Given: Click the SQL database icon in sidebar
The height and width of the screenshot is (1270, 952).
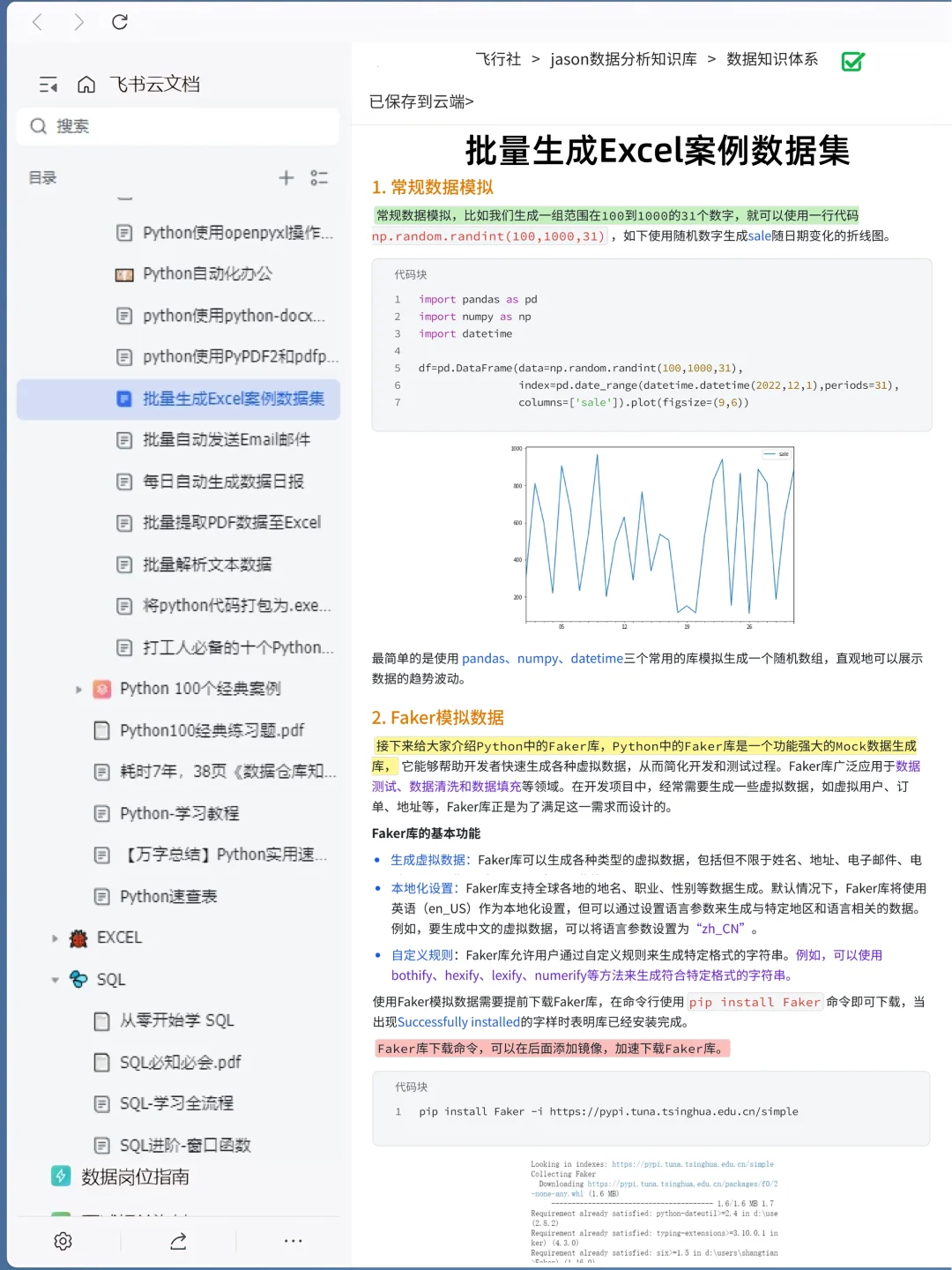Looking at the screenshot, I should coord(76,979).
